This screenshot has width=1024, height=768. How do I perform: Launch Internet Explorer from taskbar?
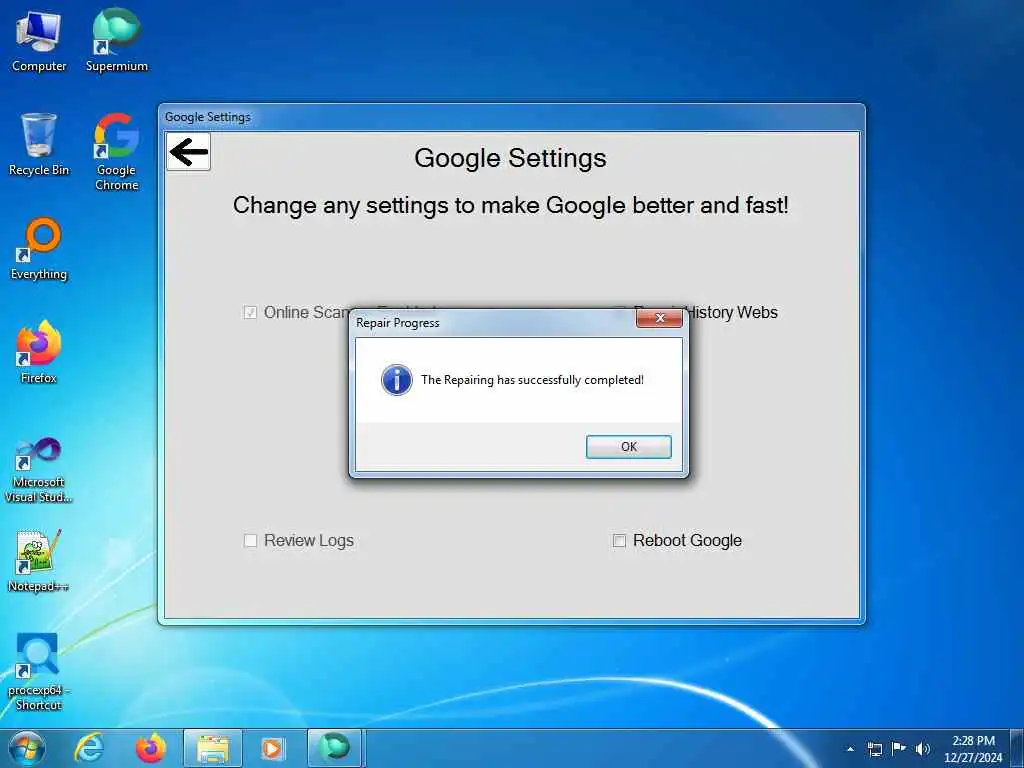89,748
